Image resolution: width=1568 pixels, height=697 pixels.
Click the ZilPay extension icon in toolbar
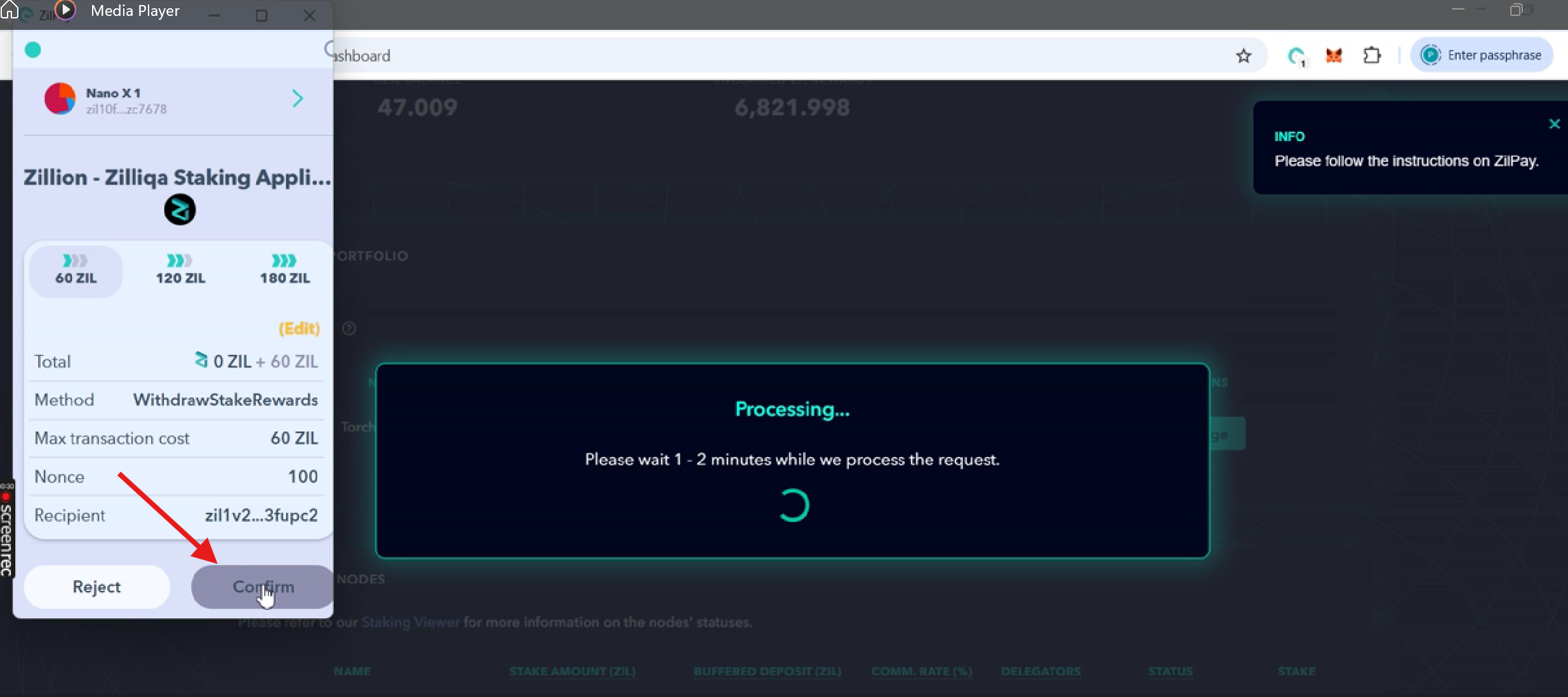[1296, 56]
